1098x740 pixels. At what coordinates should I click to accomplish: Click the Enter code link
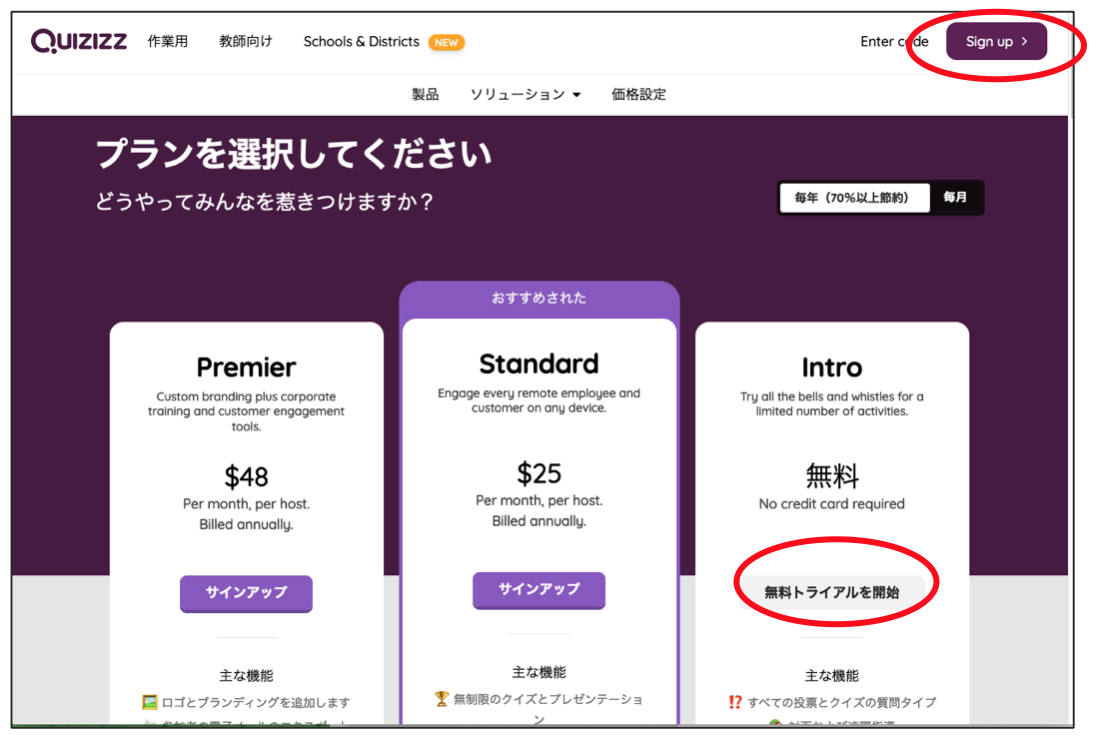click(894, 41)
